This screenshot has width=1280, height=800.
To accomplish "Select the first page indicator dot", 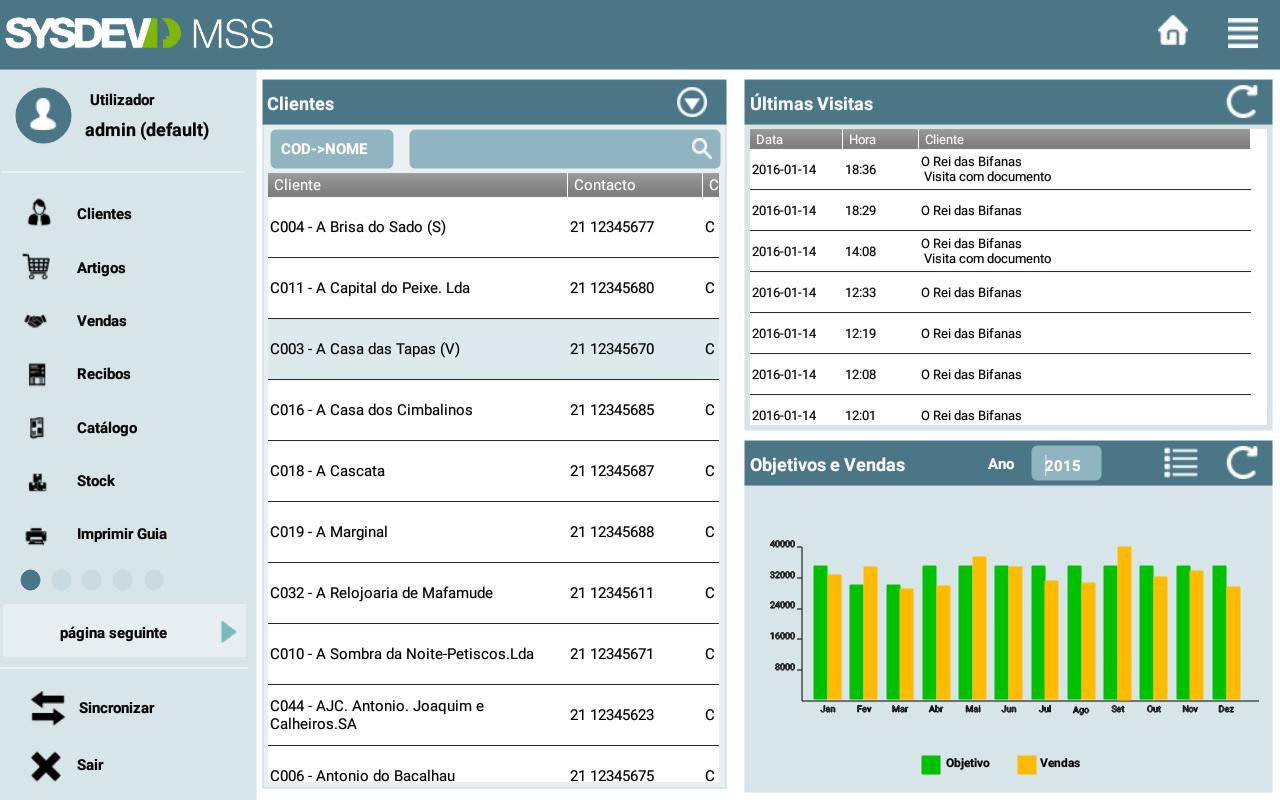I will [x=30, y=580].
